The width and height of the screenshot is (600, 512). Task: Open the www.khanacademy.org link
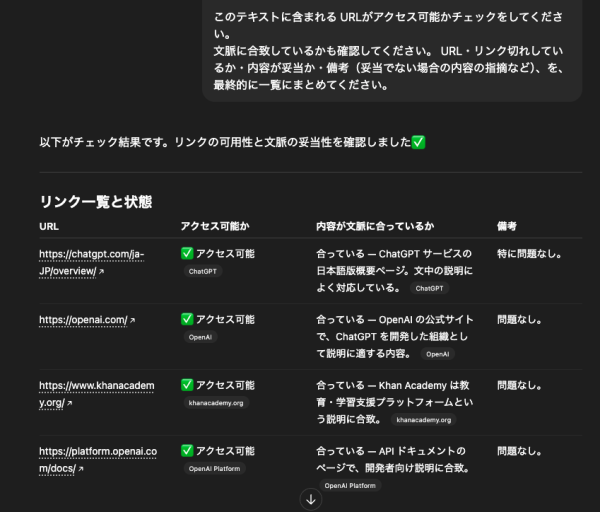[96, 394]
